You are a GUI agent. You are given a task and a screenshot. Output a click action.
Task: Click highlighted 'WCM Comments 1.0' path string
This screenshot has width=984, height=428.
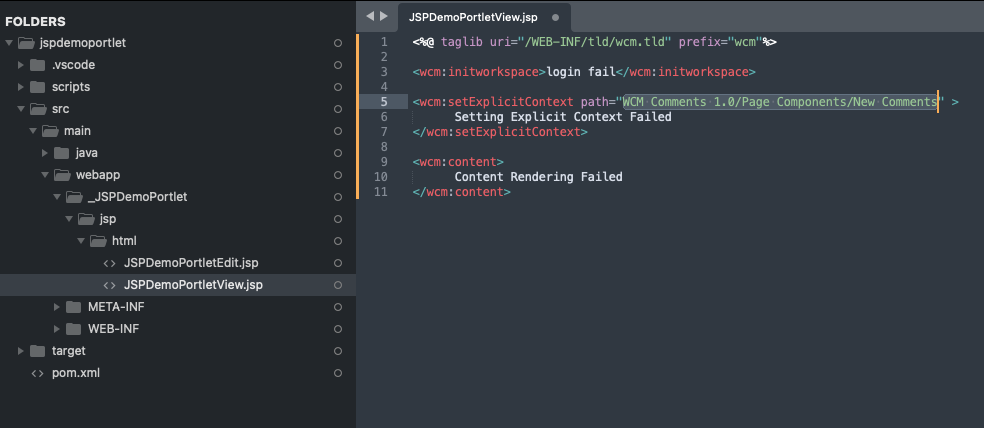point(780,102)
